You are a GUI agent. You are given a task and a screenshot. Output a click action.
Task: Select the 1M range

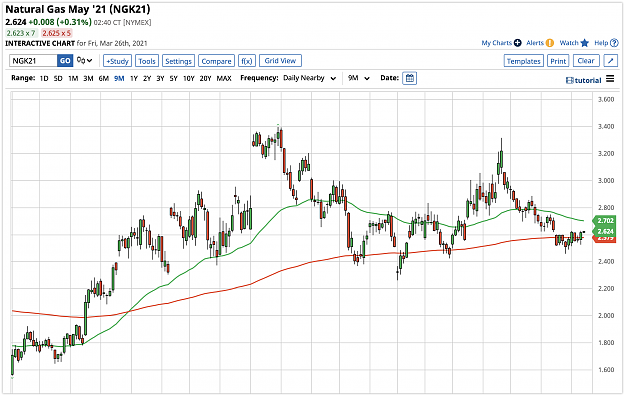point(73,78)
